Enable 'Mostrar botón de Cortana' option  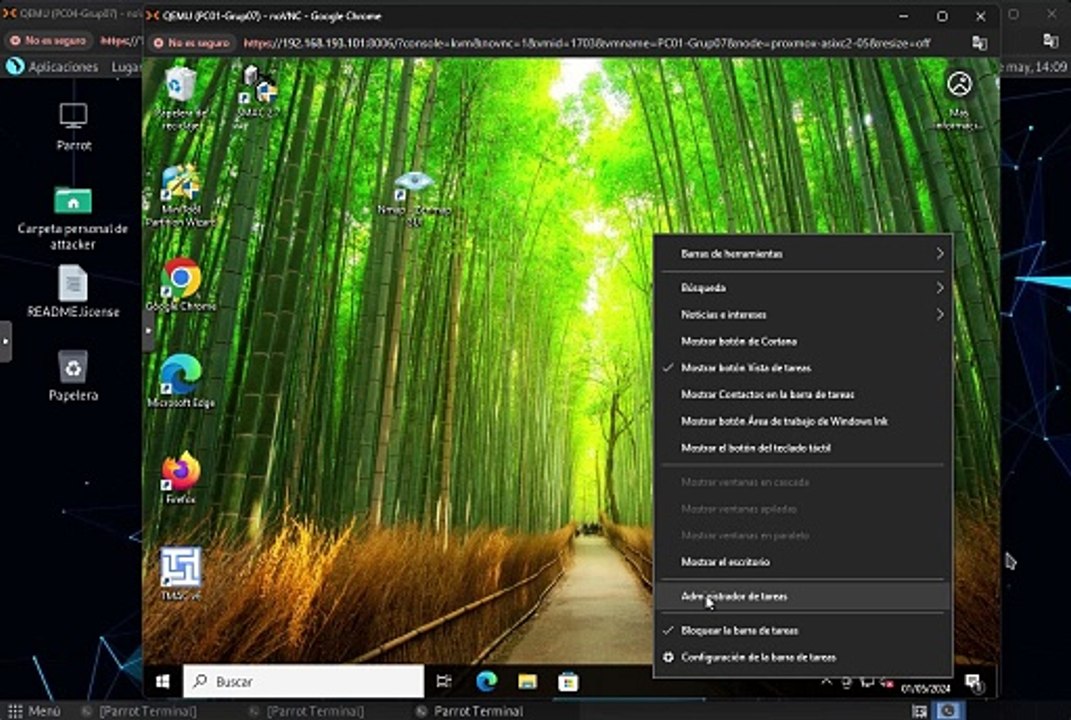click(738, 341)
